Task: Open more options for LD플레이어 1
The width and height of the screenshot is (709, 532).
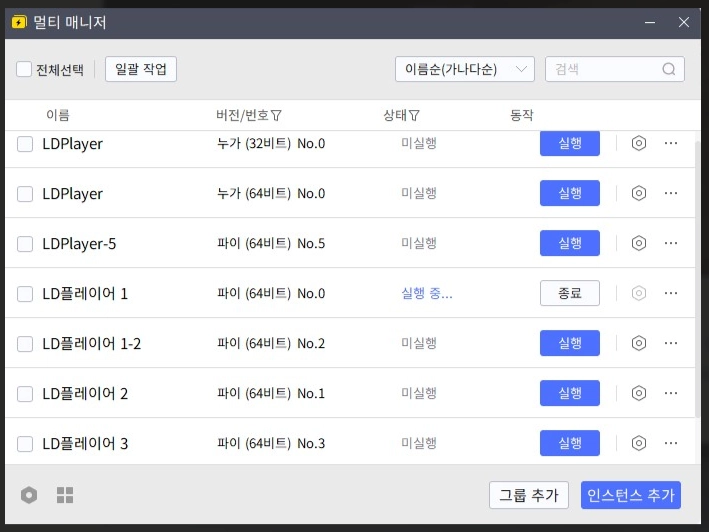Action: coord(671,293)
